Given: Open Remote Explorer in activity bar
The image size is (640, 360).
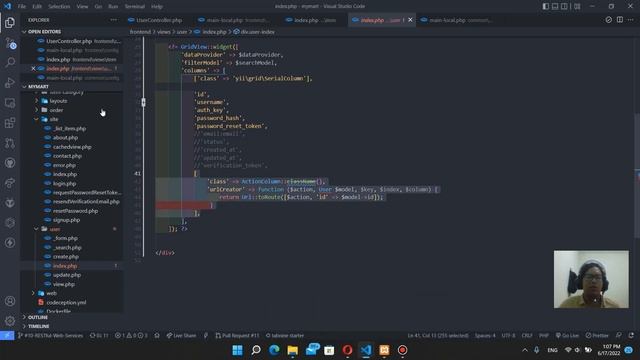Looking at the screenshot, I should tap(10, 102).
